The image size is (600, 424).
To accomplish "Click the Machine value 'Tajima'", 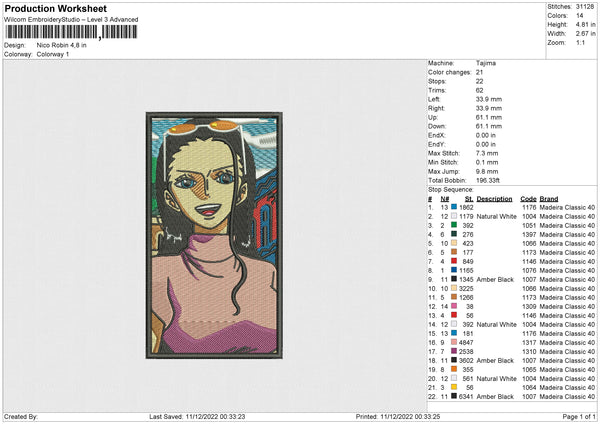I will coord(486,63).
